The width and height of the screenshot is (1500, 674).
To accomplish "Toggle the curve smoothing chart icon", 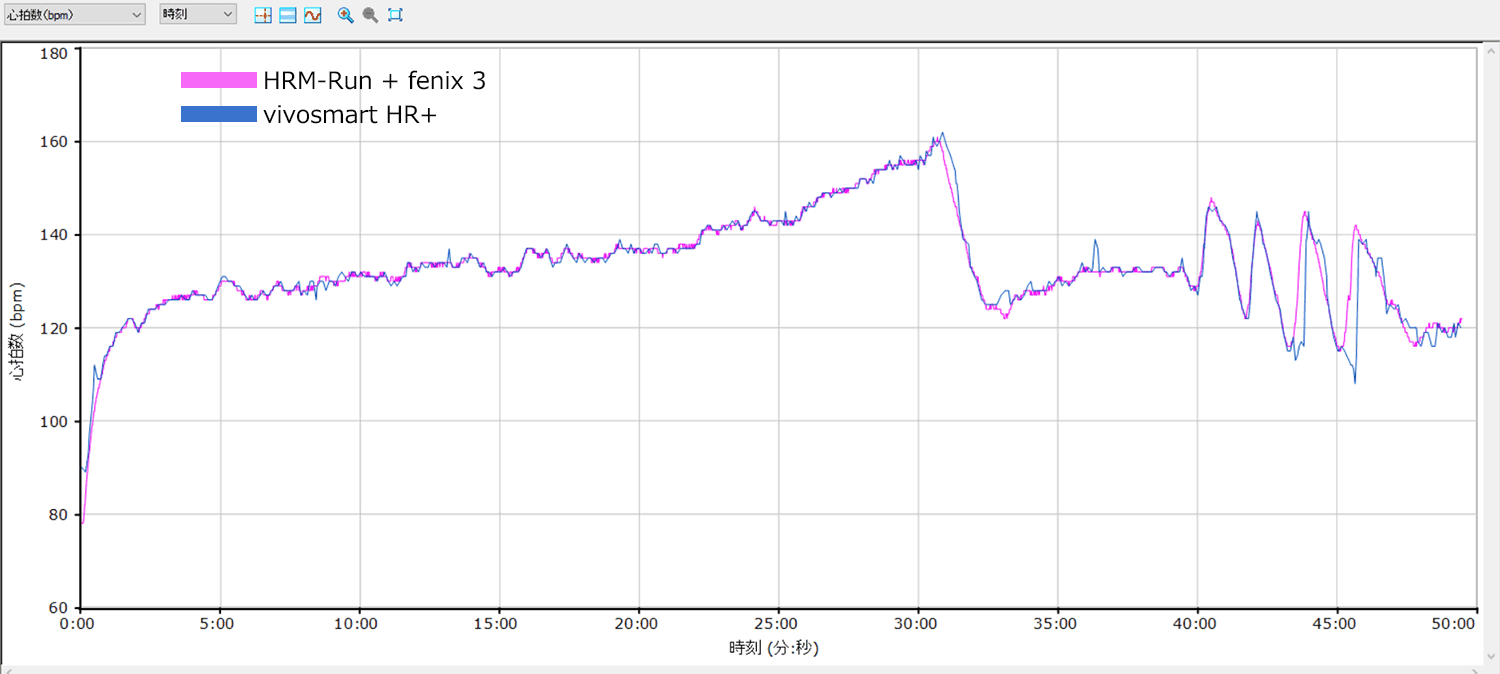I will [313, 15].
